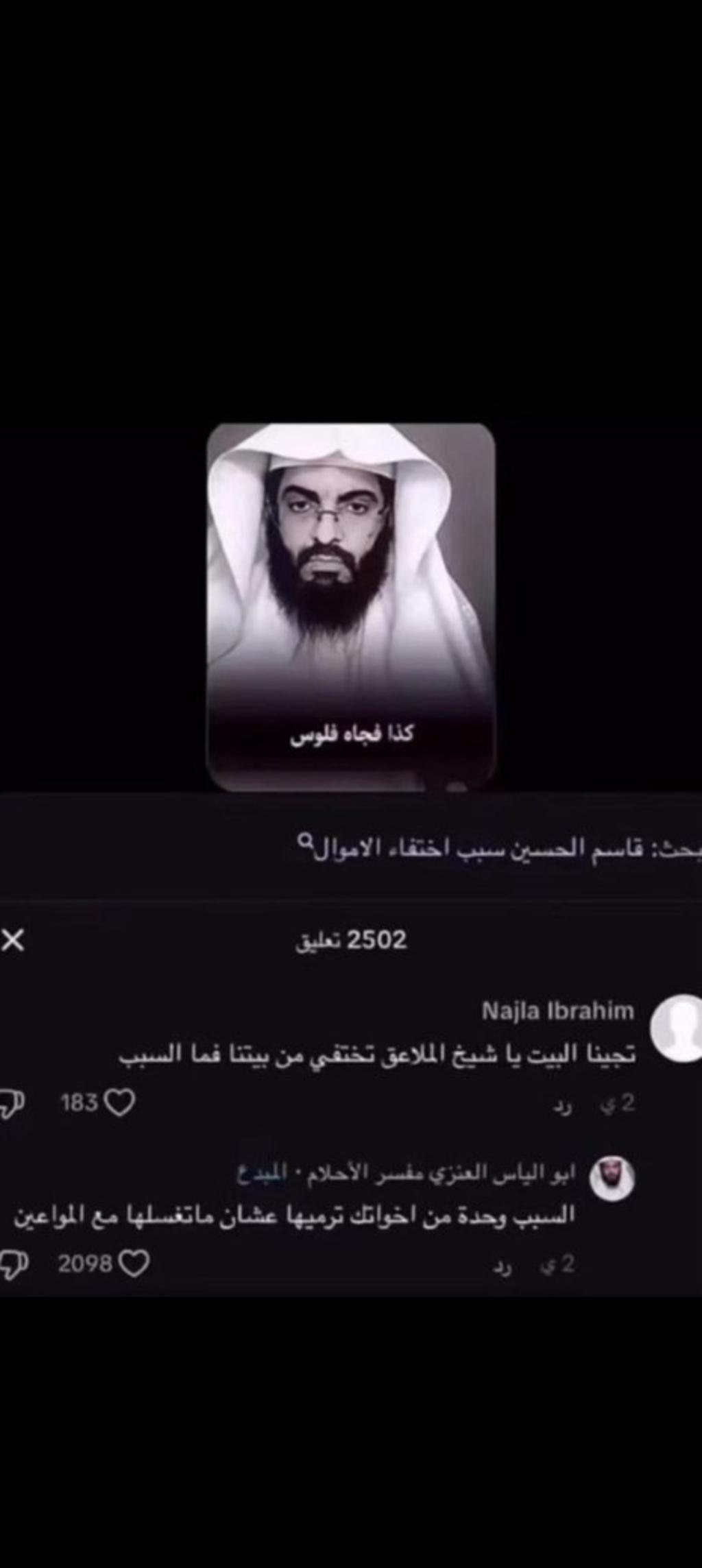The height and width of the screenshot is (1568, 702).
Task: Close the comments panel with the X
Action: point(13,940)
